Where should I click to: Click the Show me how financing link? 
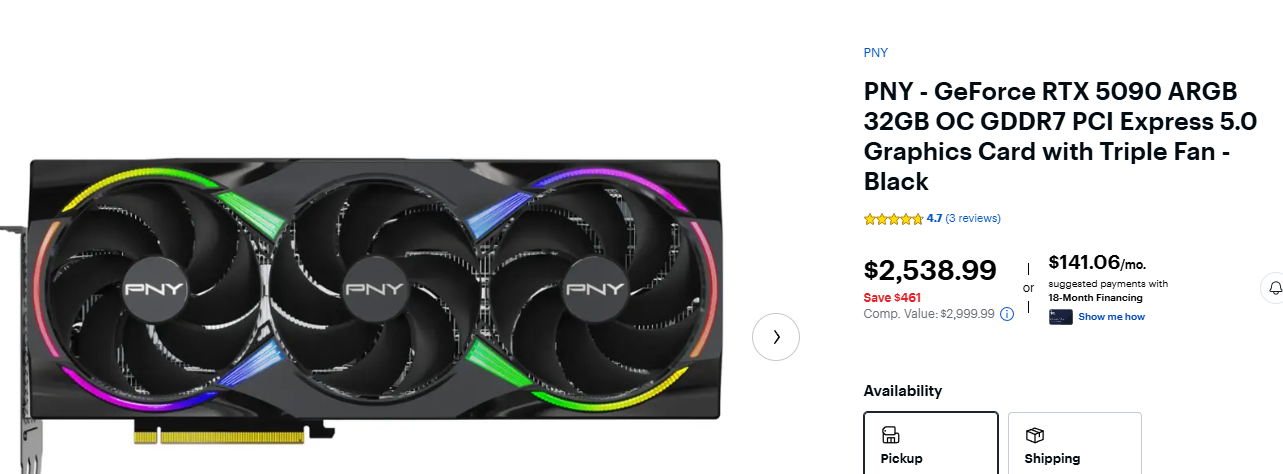[x=1111, y=317]
